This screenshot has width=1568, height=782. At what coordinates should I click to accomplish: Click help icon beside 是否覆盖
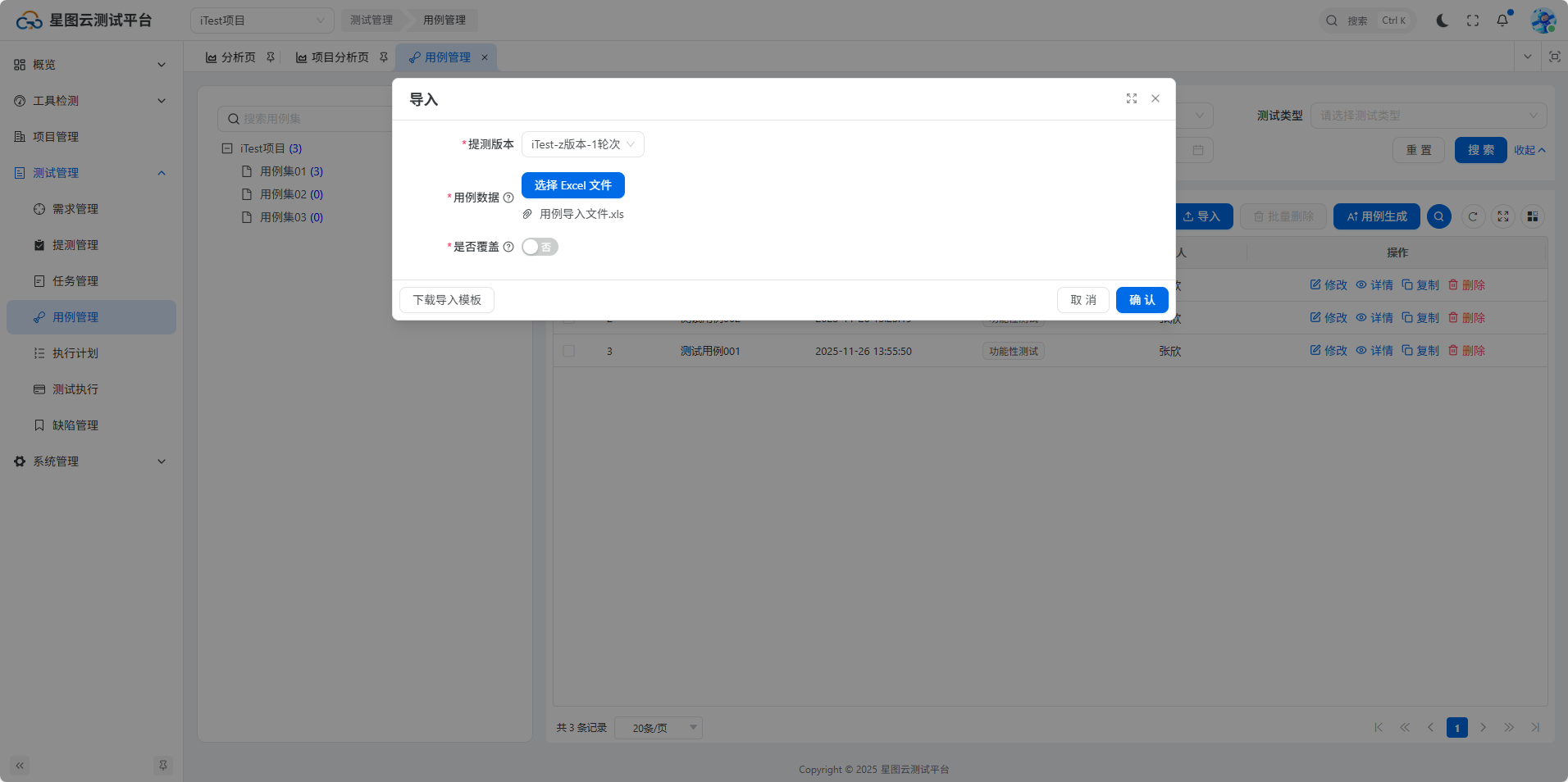(508, 247)
